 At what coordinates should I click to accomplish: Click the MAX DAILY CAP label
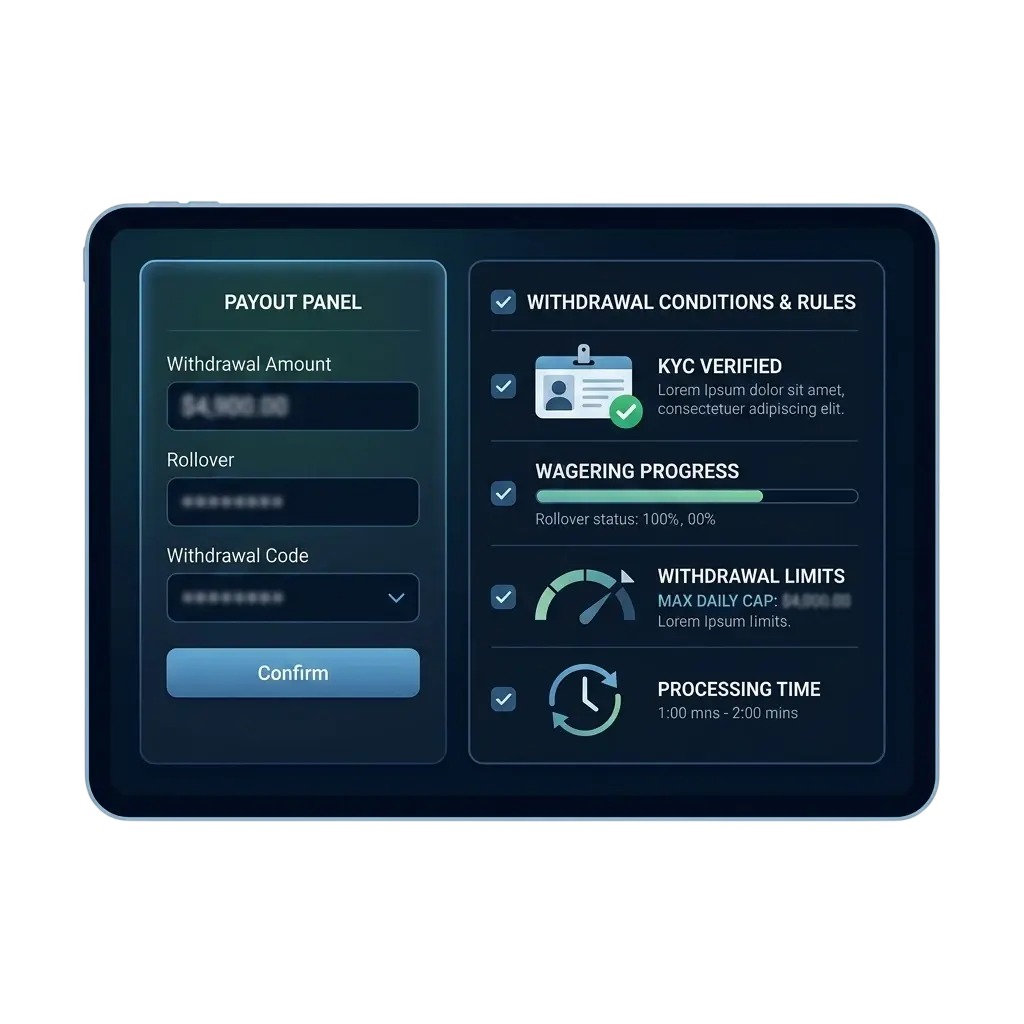(717, 601)
